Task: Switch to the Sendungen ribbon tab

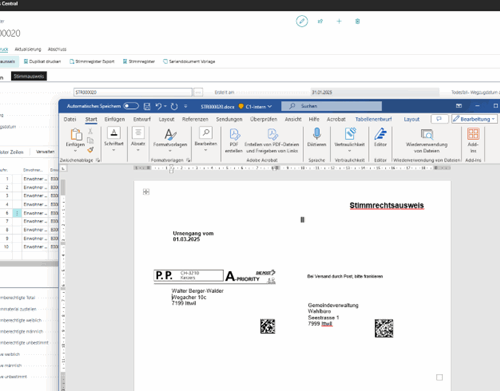Action: 229,119
